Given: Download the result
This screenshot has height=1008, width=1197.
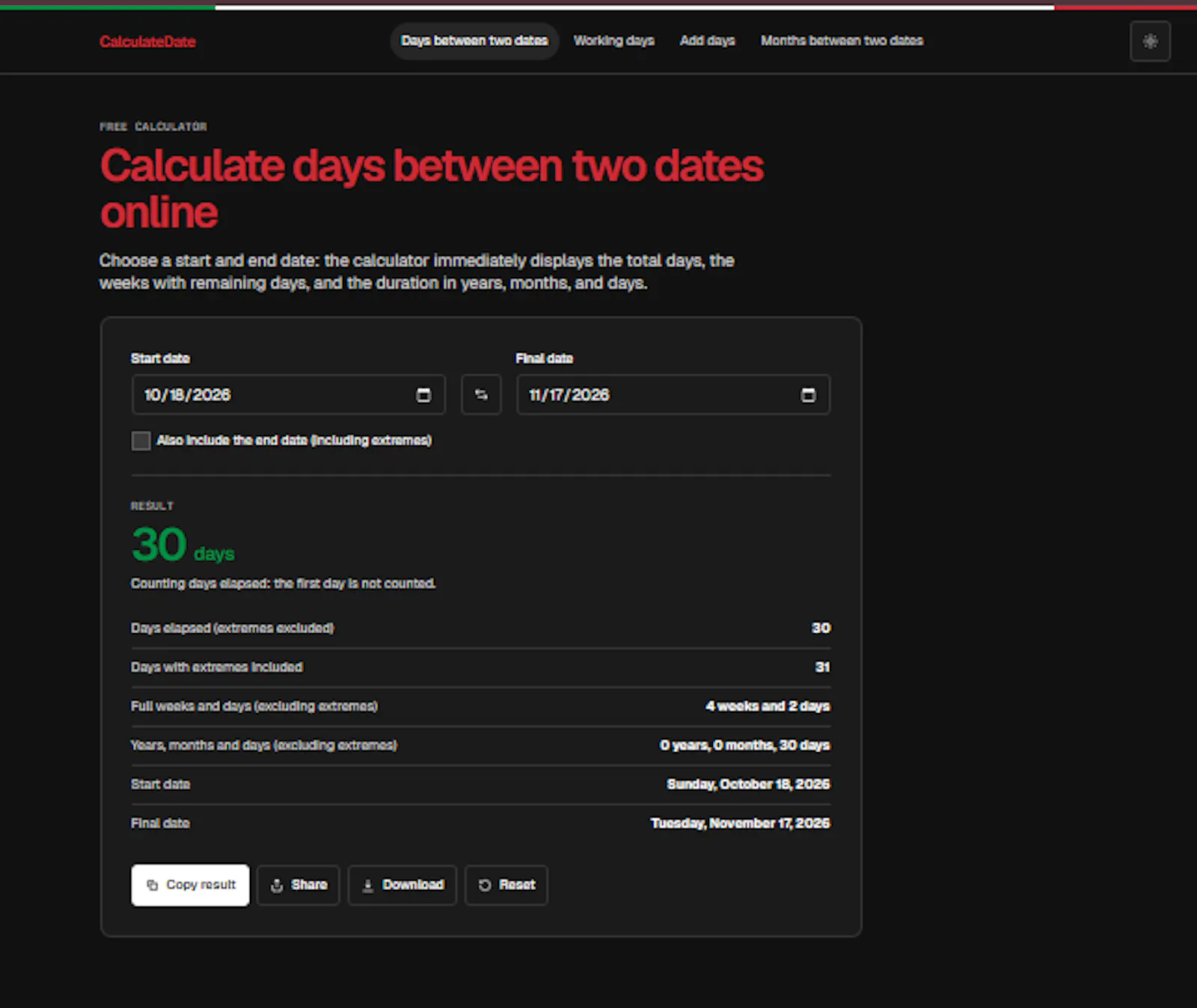Looking at the screenshot, I should [402, 885].
